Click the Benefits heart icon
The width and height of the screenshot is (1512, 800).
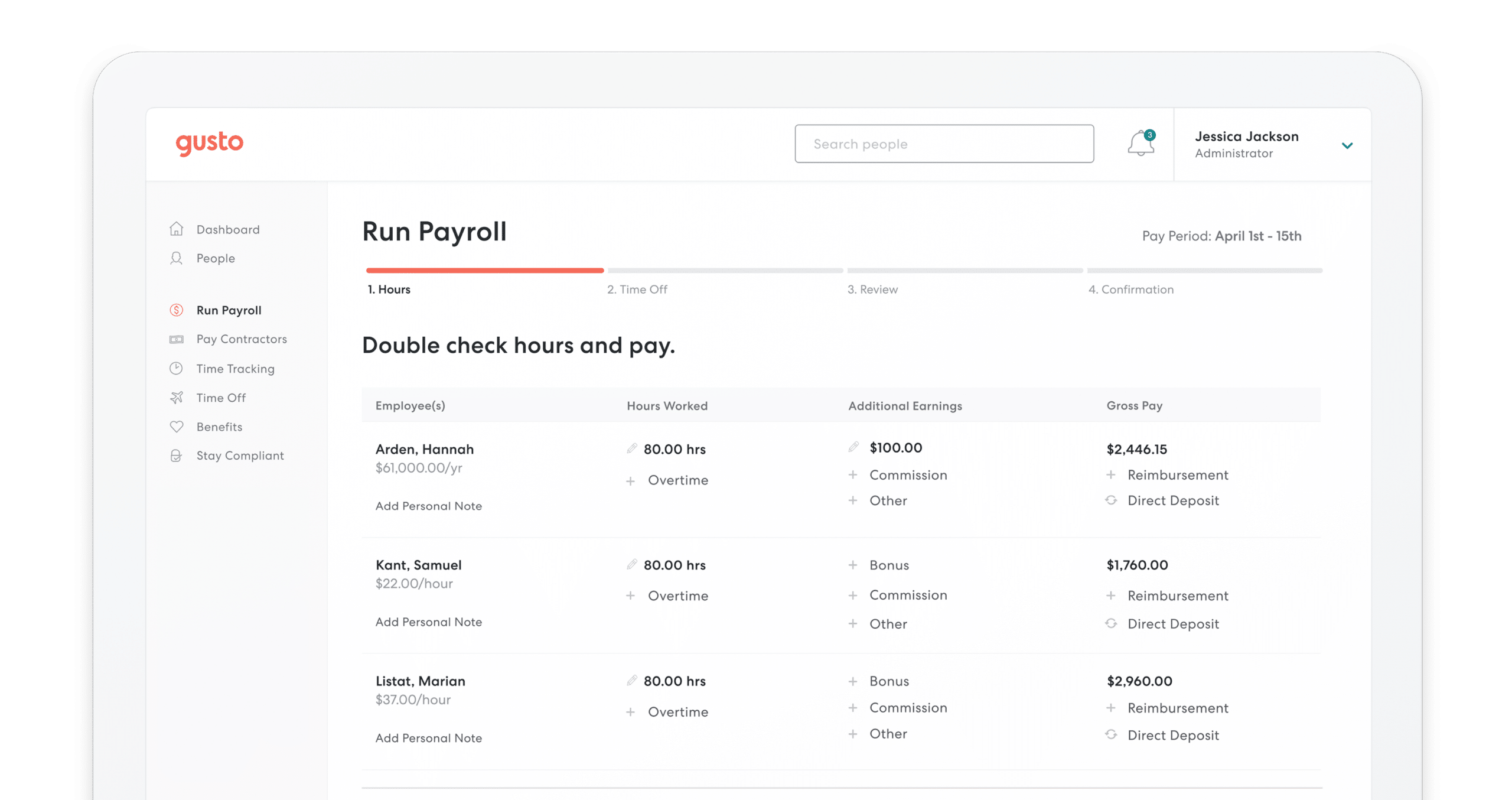pos(176,427)
